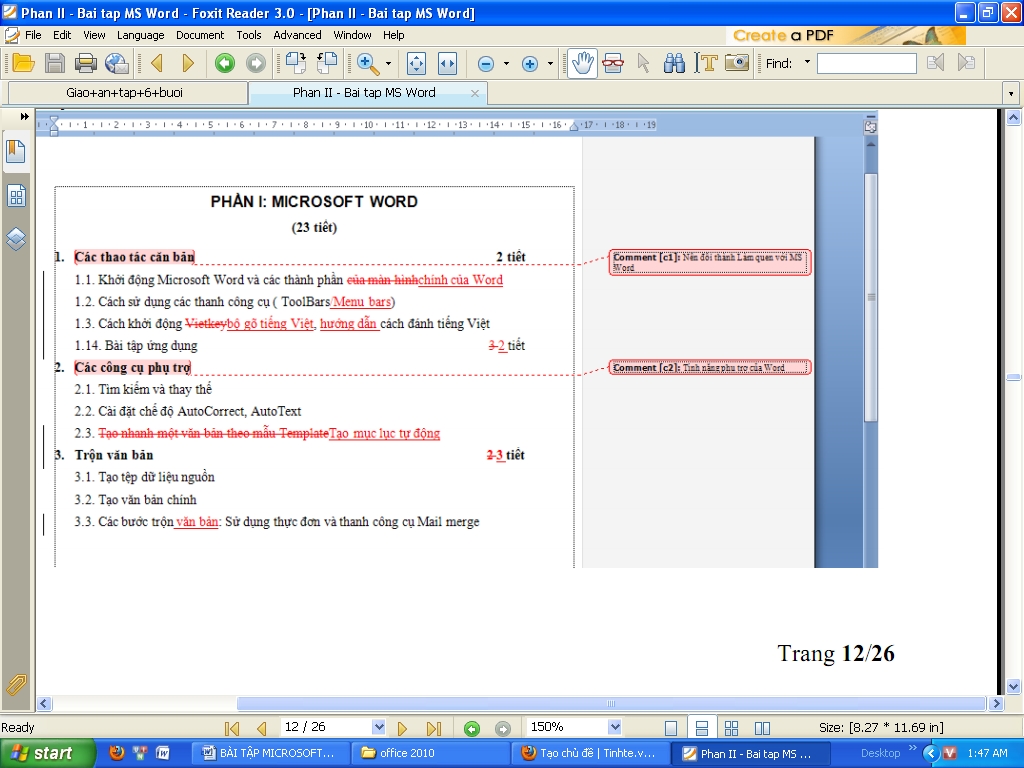Zoom out with the minus icon
Screen dimensions: 1024x768
pos(487,63)
